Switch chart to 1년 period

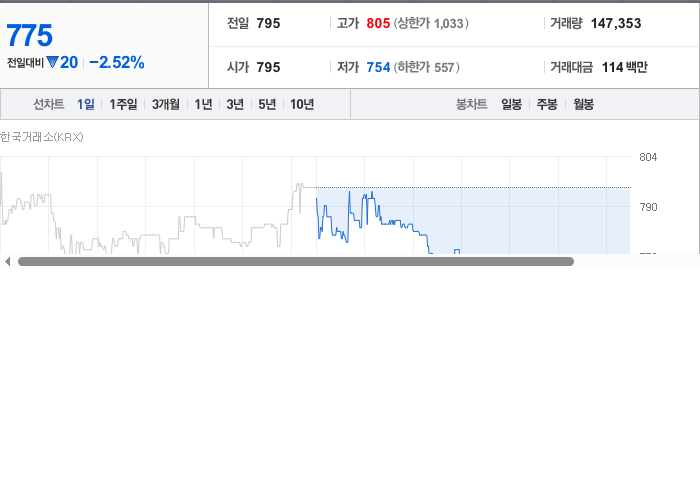point(203,104)
